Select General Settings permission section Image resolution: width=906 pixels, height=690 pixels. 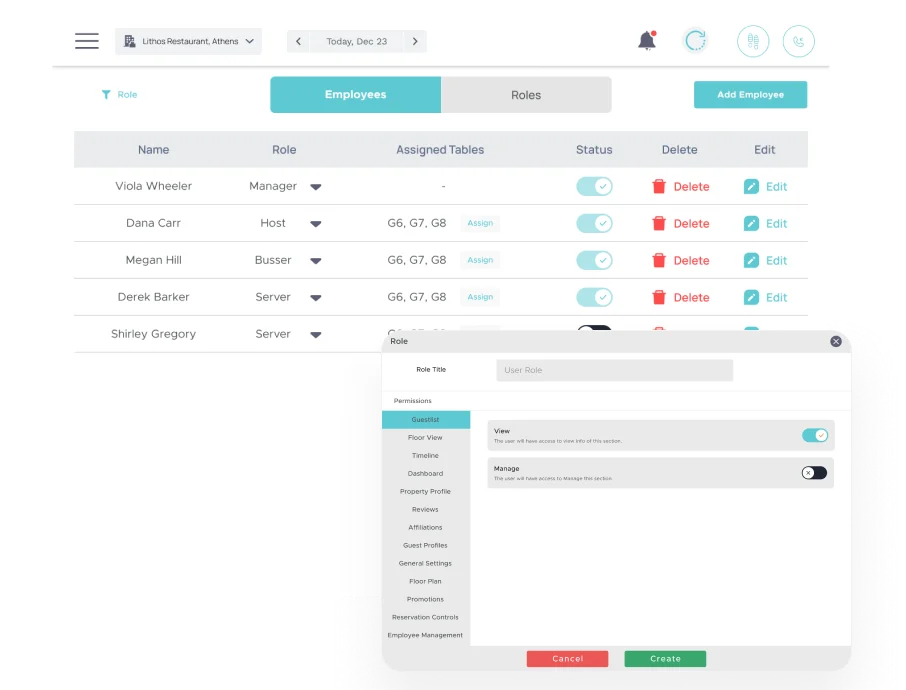coord(426,563)
